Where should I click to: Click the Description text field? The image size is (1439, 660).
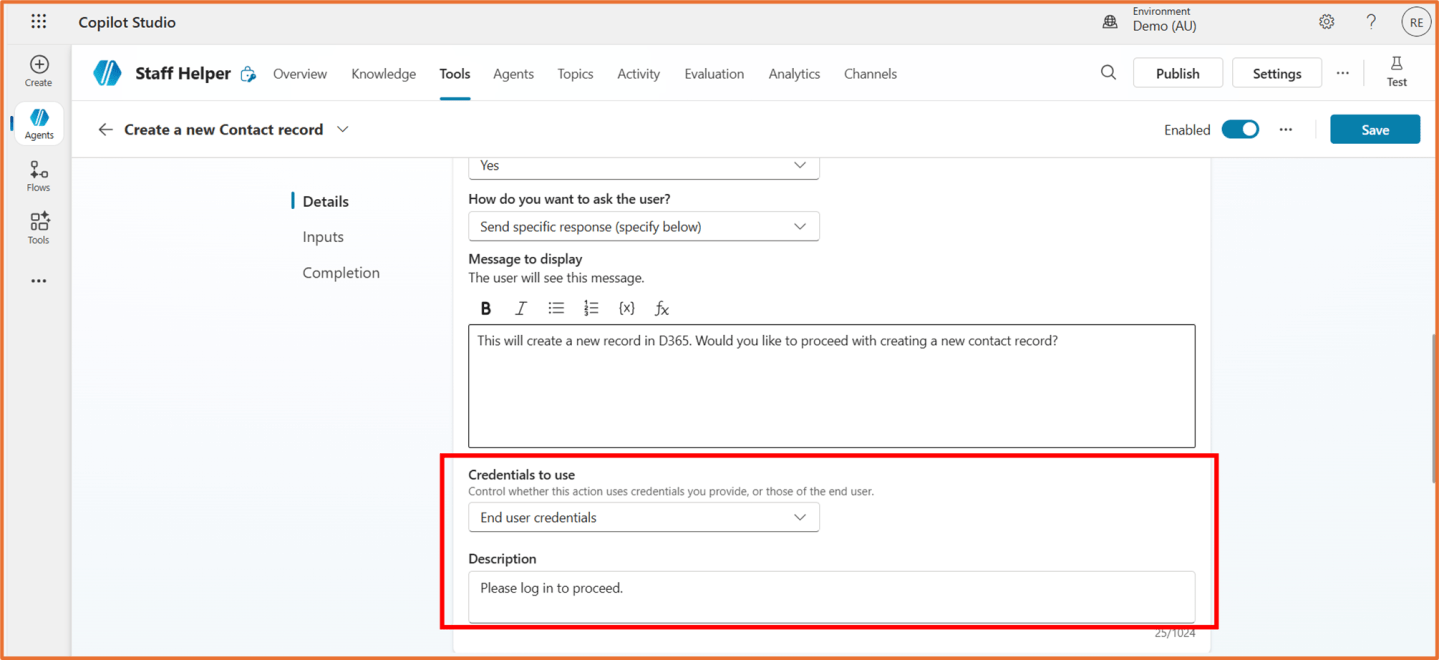(831, 596)
